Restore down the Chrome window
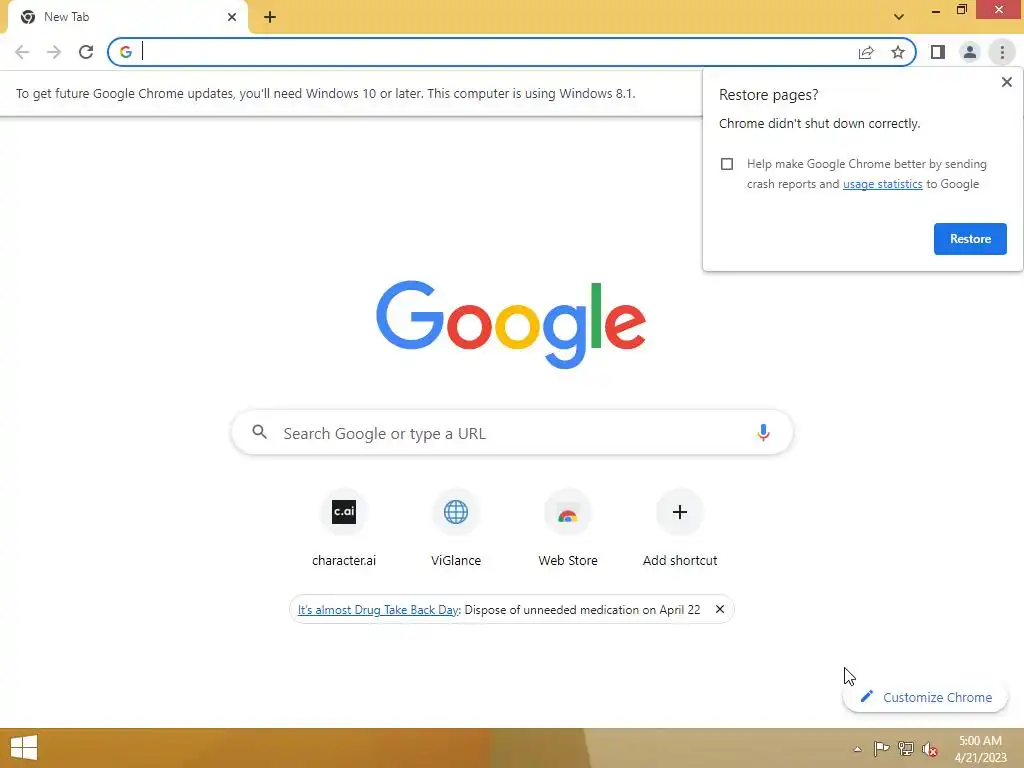The image size is (1024, 768). (x=961, y=9)
